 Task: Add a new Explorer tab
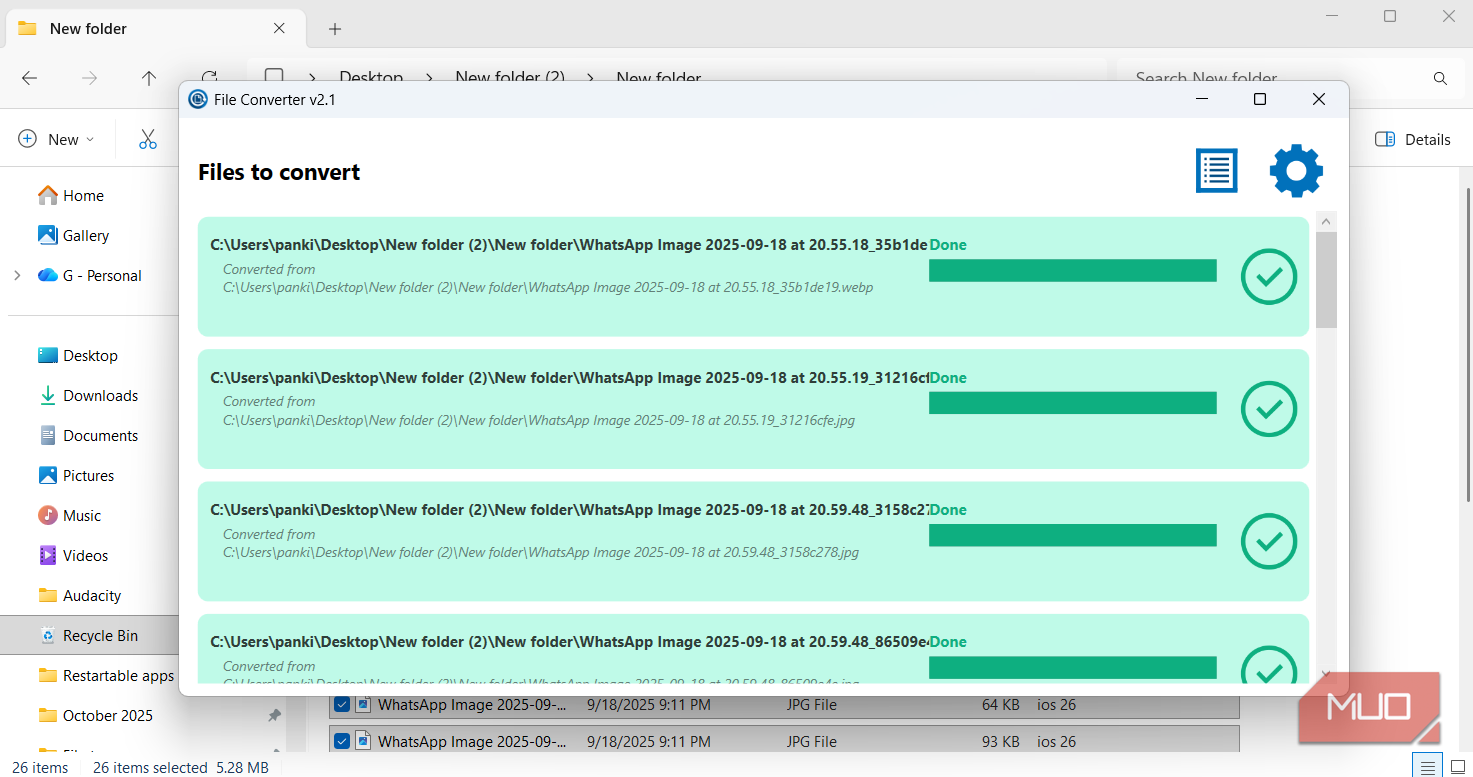(335, 29)
